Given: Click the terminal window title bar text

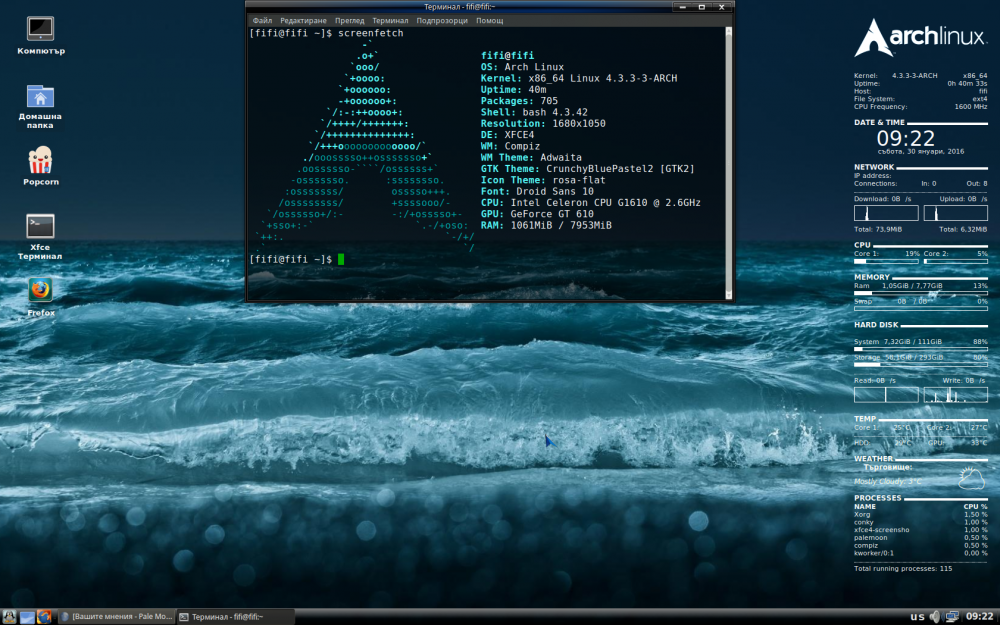Looking at the screenshot, I should [459, 7].
